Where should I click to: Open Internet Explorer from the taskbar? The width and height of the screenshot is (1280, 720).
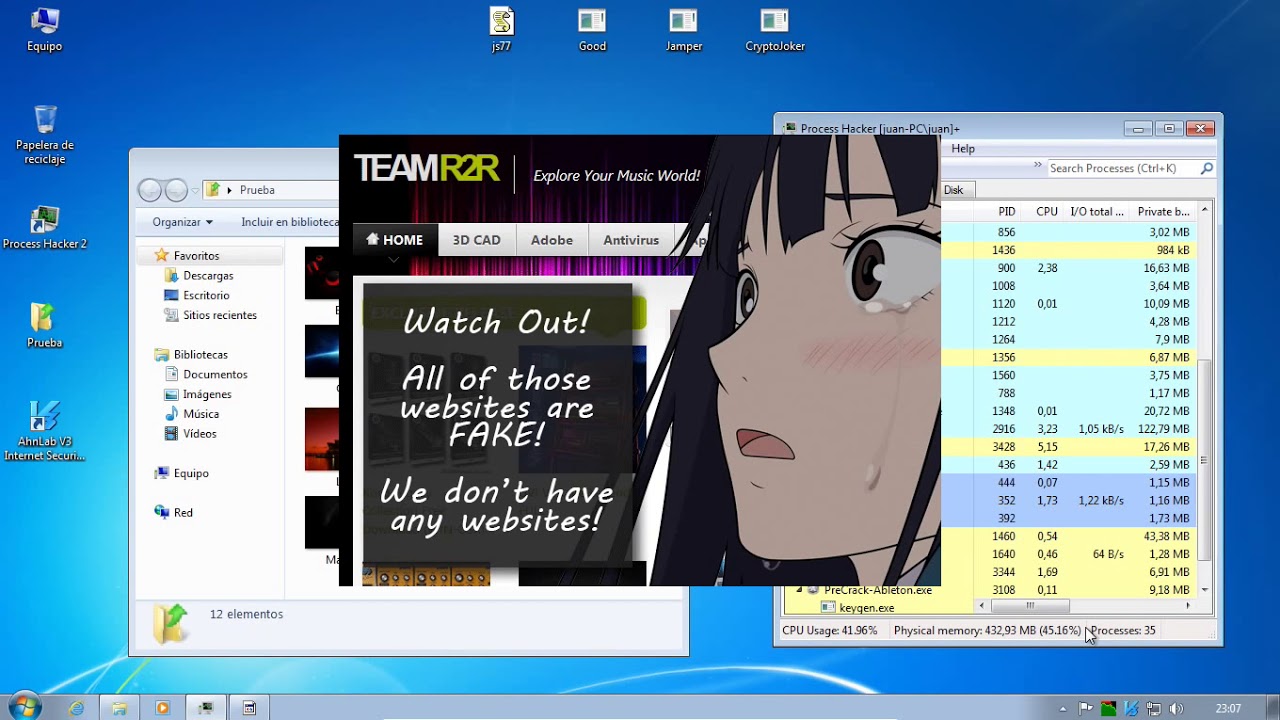[76, 708]
